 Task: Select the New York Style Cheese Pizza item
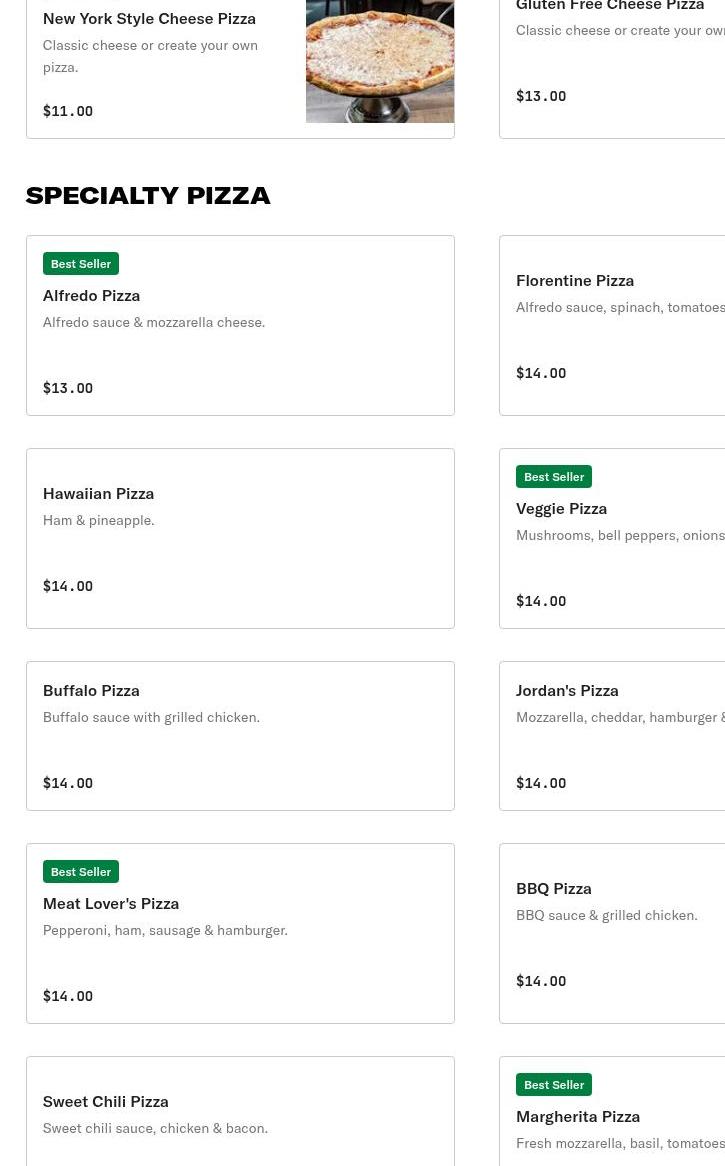(149, 18)
